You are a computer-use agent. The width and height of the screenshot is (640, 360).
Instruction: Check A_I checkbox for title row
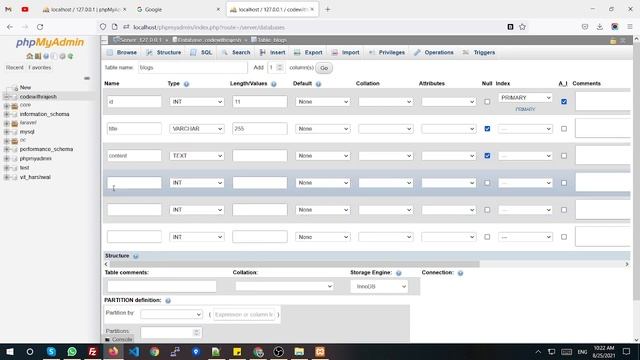click(564, 129)
